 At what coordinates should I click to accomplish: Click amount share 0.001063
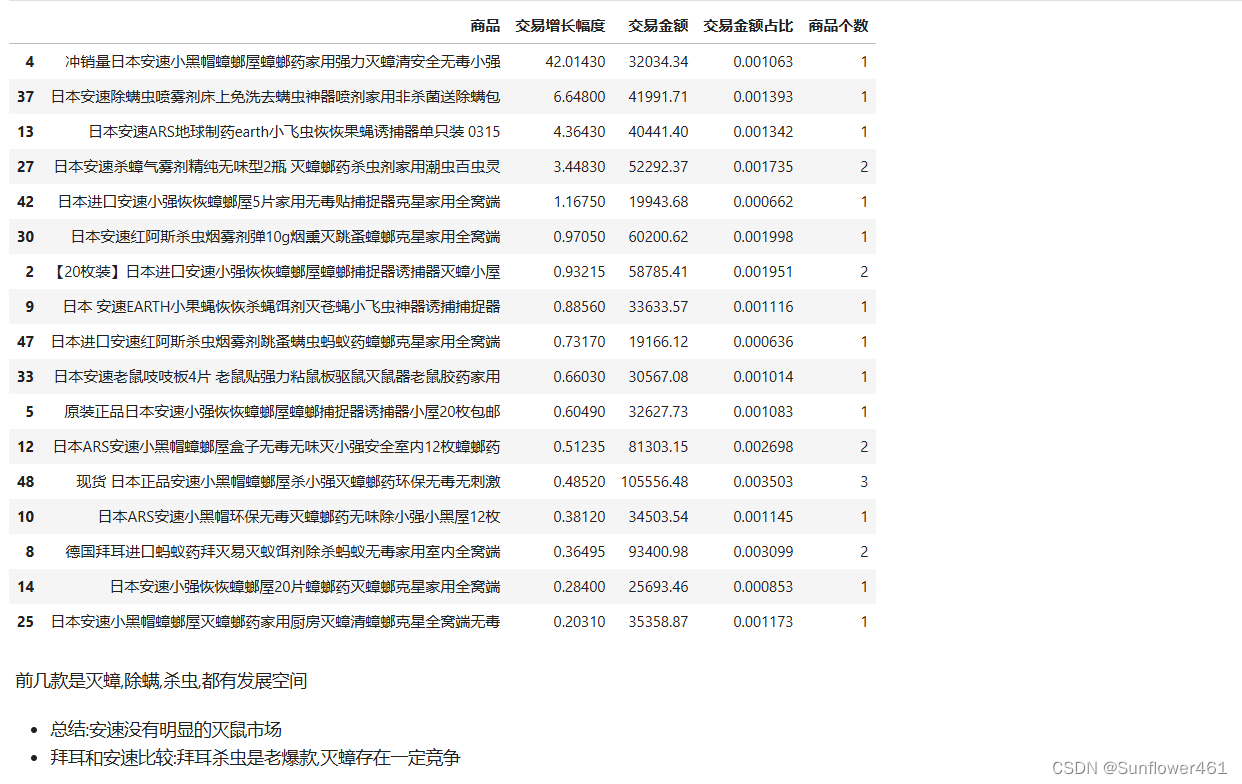pos(763,62)
